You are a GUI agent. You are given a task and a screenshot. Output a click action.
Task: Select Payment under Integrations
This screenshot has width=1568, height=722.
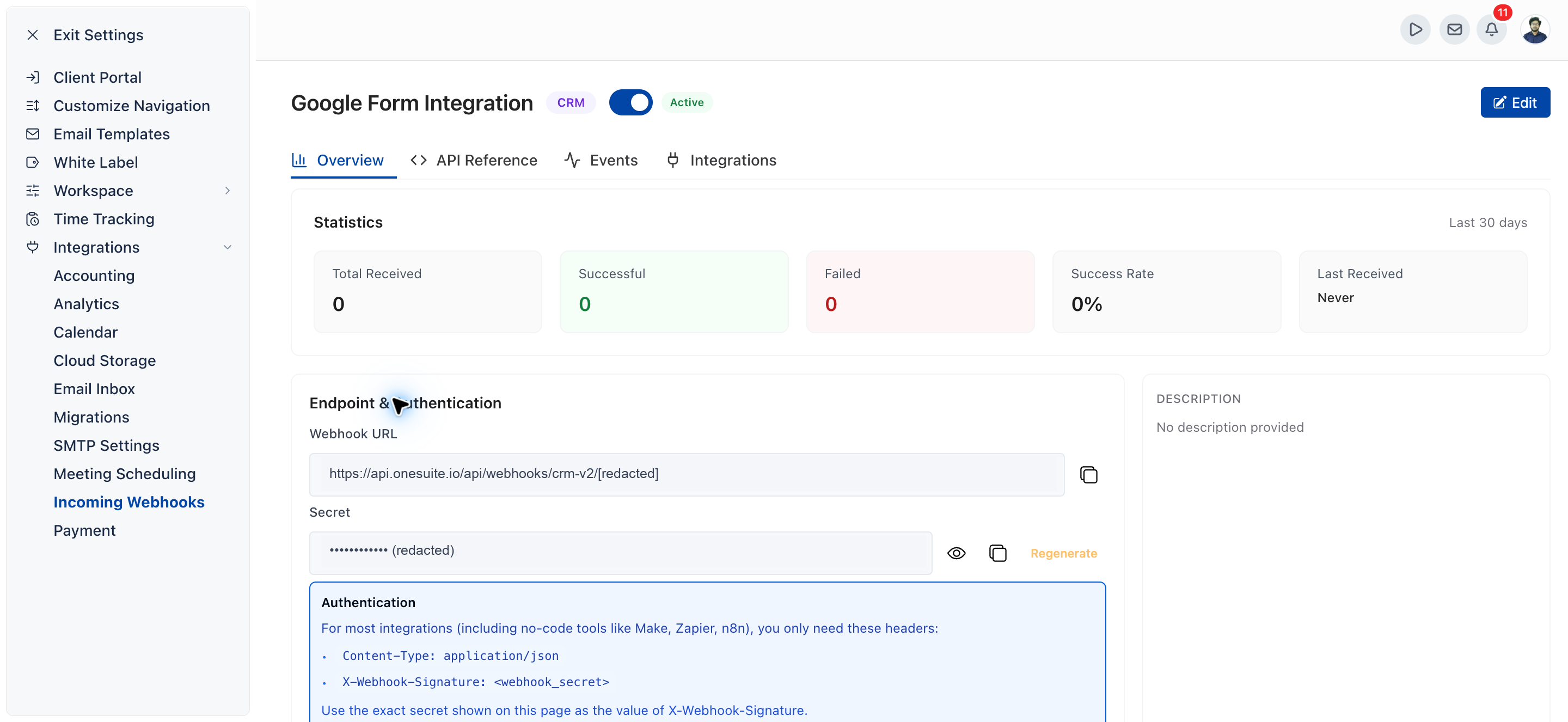84,530
